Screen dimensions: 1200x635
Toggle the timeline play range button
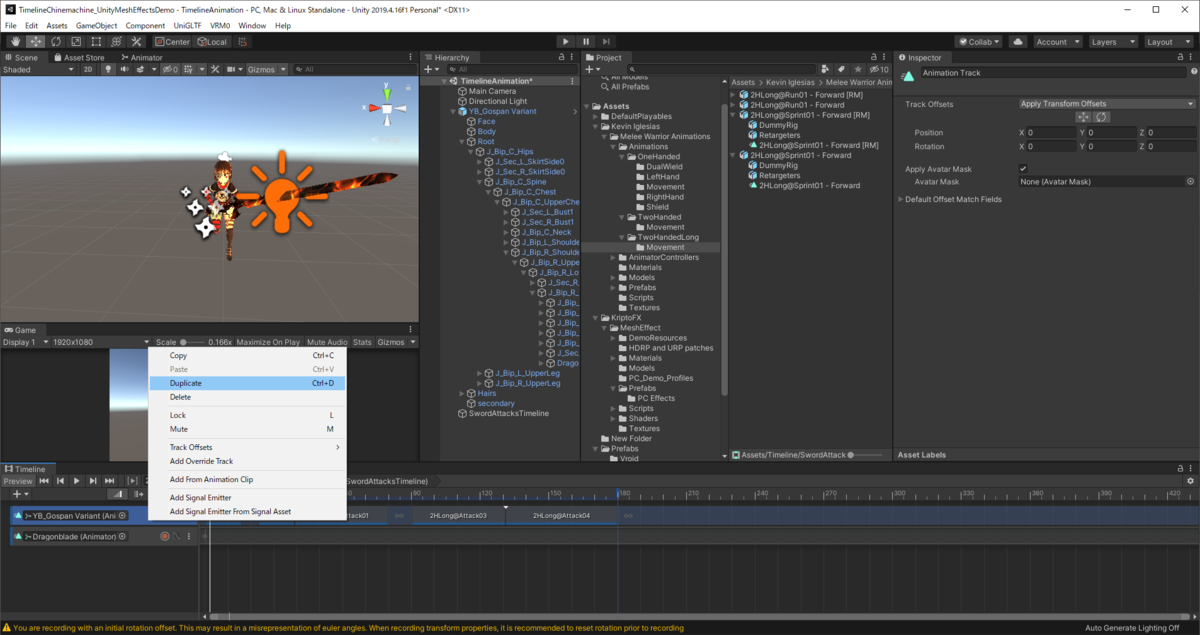click(x=134, y=481)
